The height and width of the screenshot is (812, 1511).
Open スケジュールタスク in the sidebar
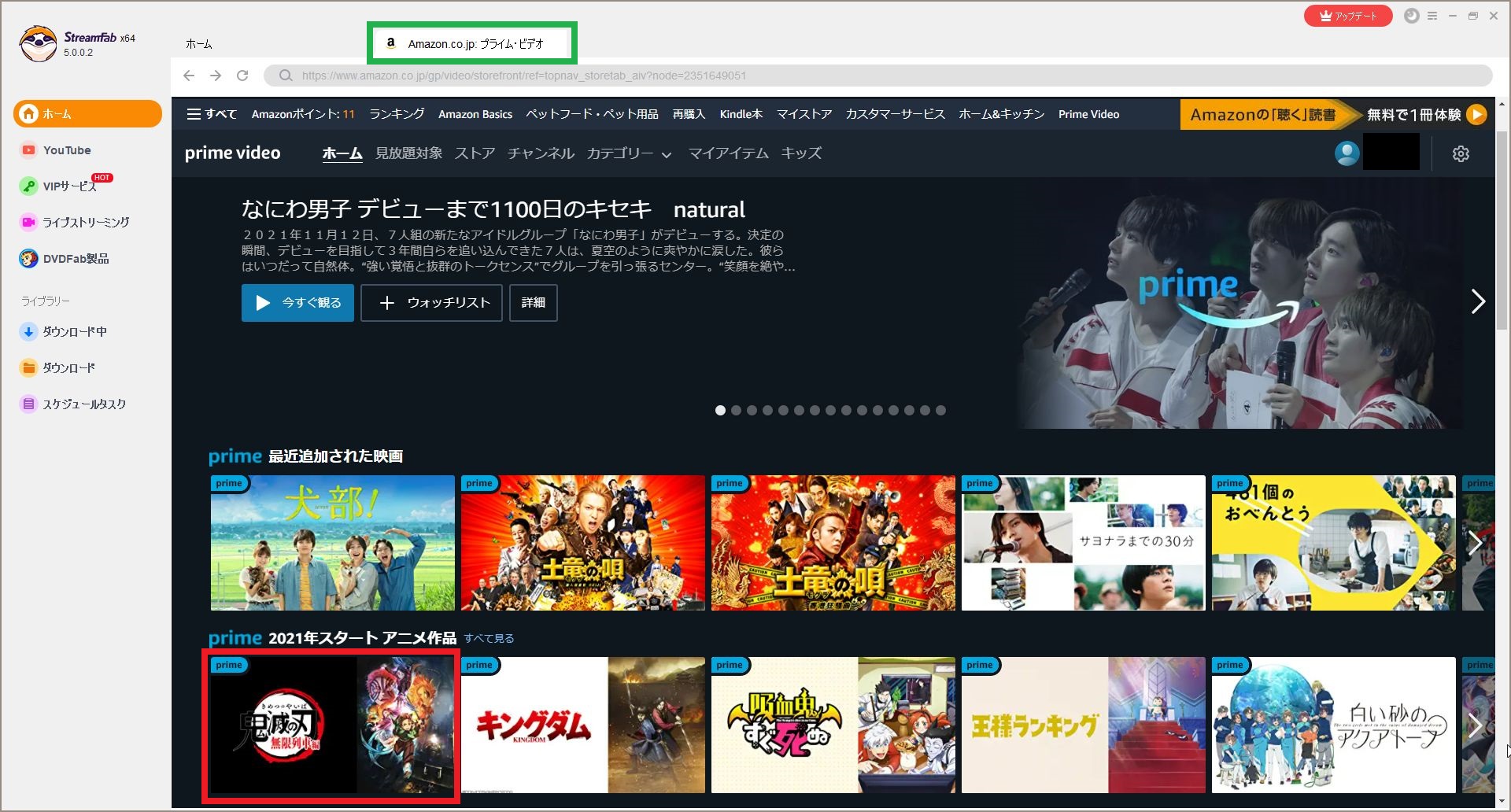coord(73,404)
